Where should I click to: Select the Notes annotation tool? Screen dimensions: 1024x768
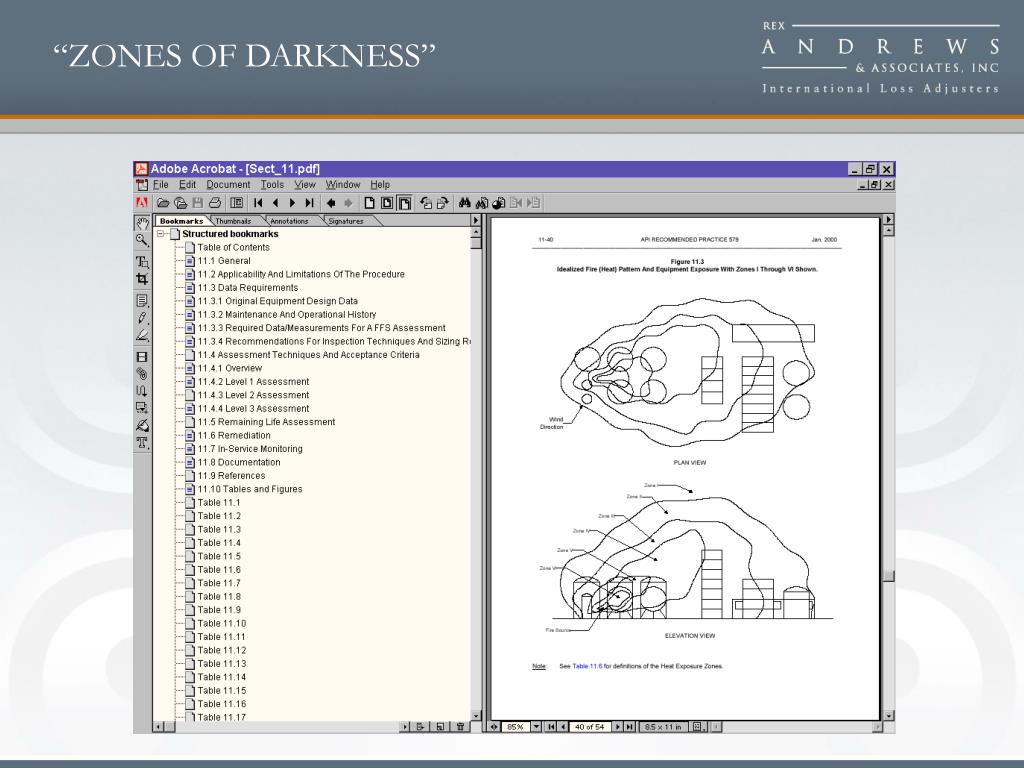pyautogui.click(x=142, y=301)
